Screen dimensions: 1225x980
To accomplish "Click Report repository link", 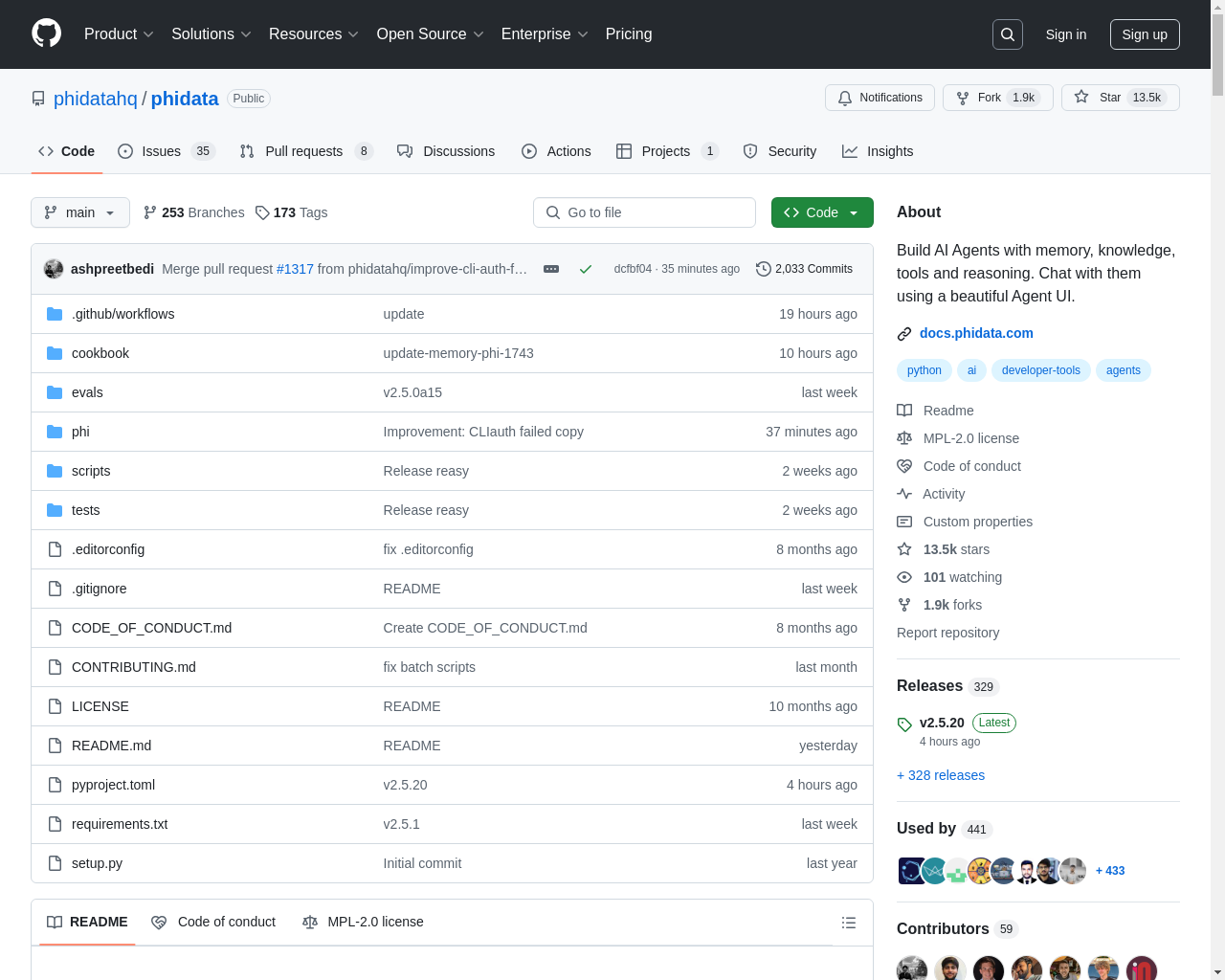I will click(x=947, y=633).
